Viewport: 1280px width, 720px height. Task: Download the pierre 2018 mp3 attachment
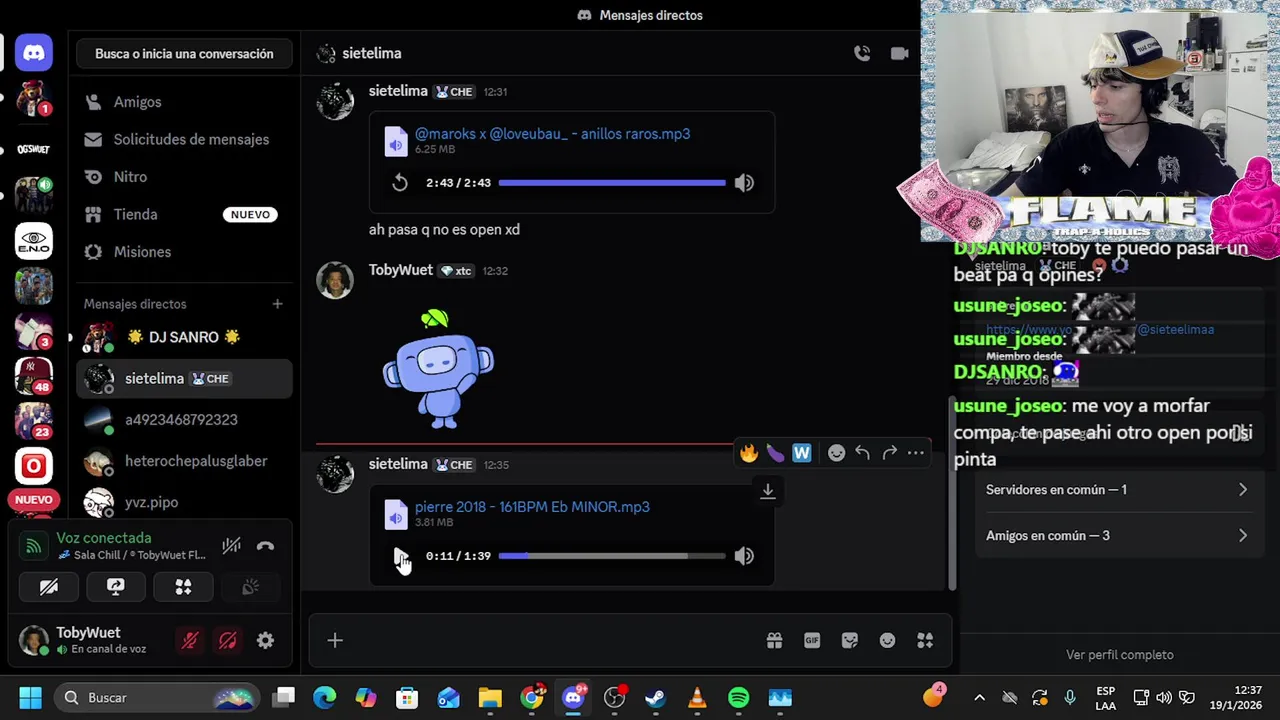coord(768,491)
